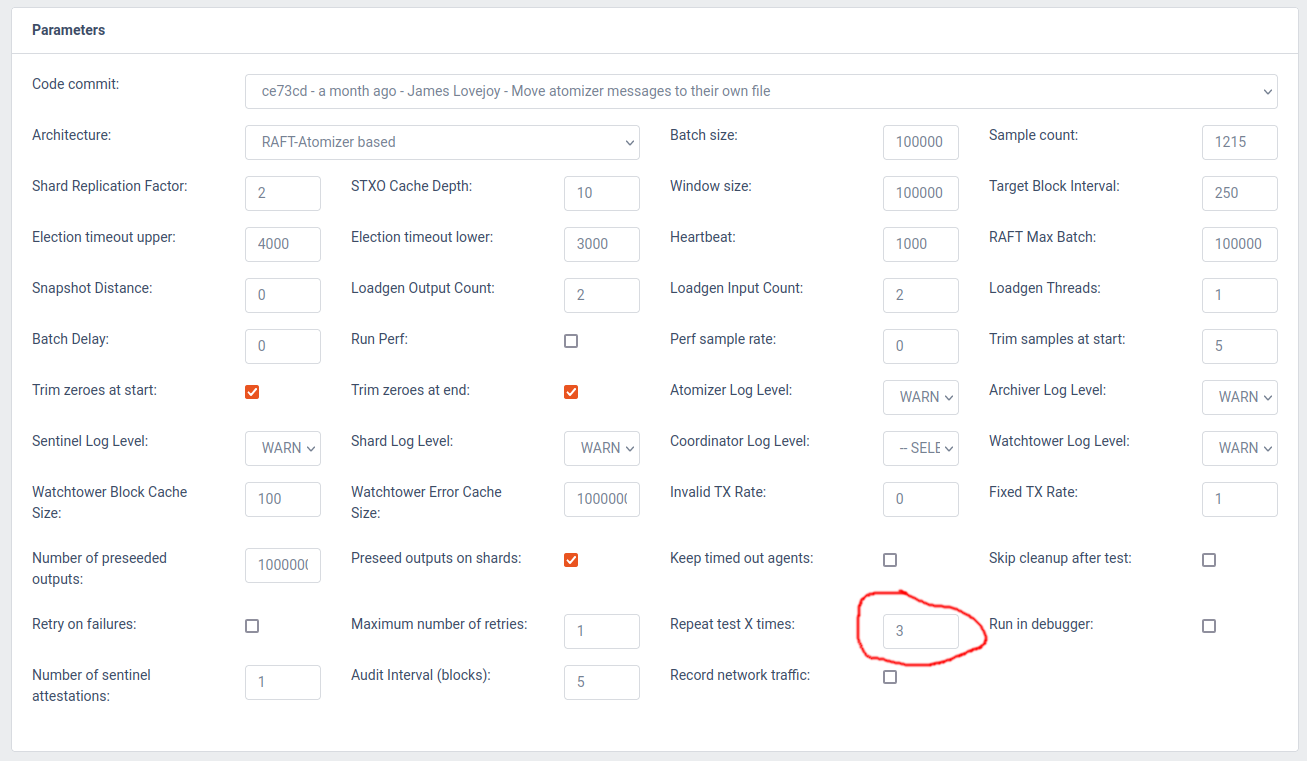Click the 'Run Perf:' label
Screen dimensions: 1307x761
tap(379, 339)
